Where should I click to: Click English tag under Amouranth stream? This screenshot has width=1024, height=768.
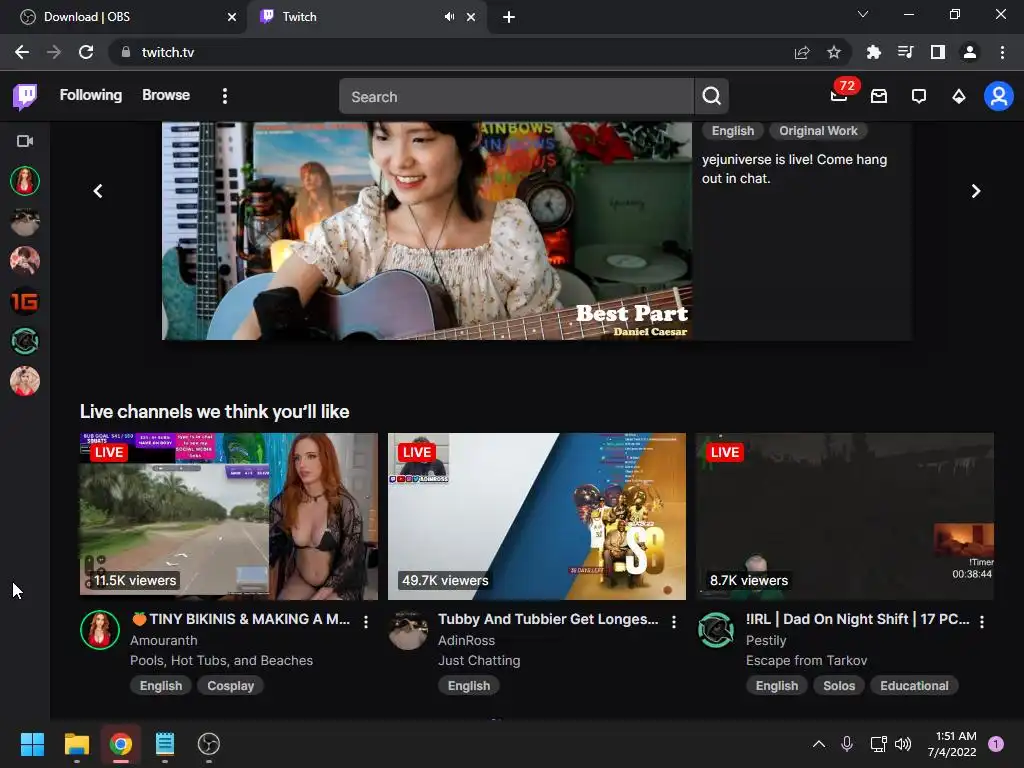pos(161,686)
